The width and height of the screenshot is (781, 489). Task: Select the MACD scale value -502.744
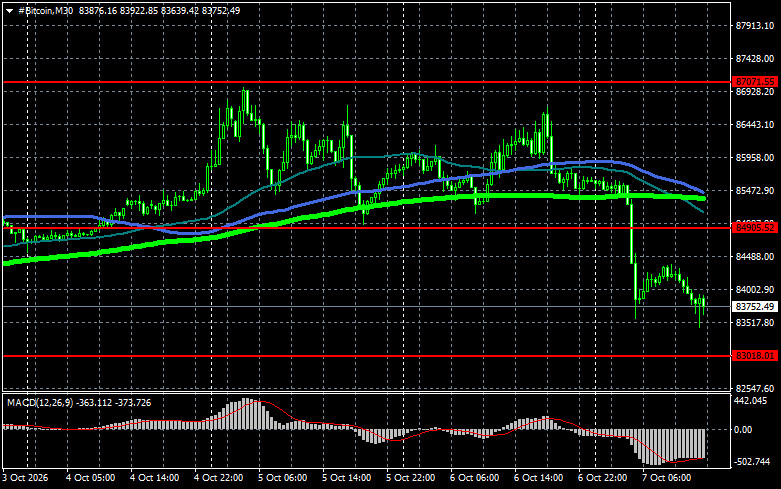tap(752, 462)
